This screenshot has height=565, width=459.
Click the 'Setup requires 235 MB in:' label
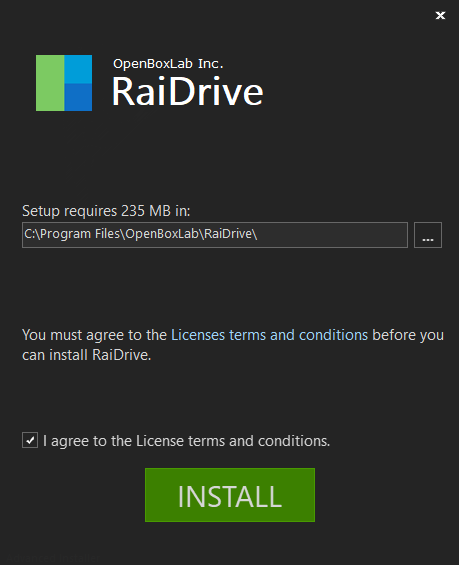(106, 211)
